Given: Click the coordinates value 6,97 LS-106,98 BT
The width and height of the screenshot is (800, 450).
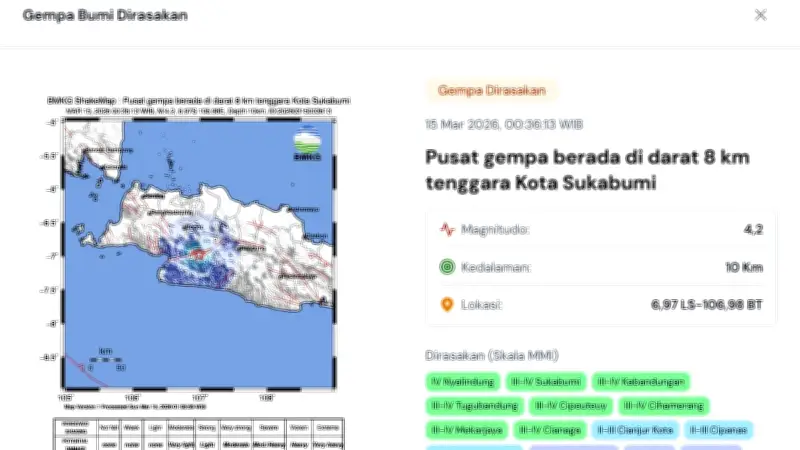Looking at the screenshot, I should click(x=708, y=305).
